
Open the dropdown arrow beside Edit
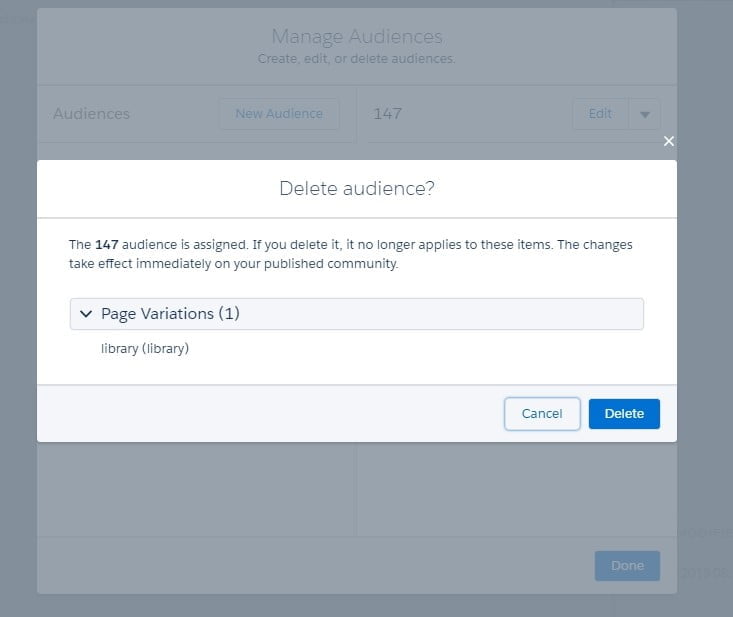pos(644,114)
